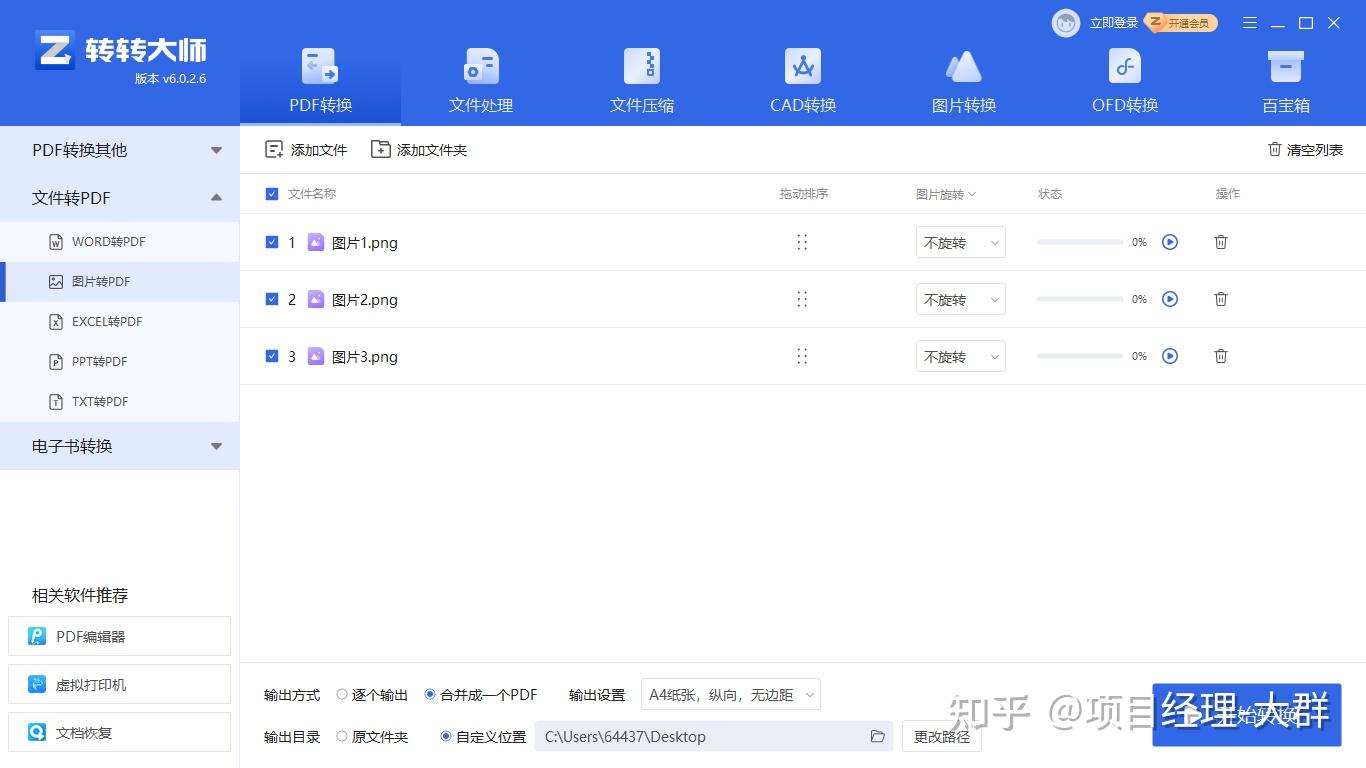Image resolution: width=1366 pixels, height=768 pixels.
Task: Click the 图片1.png file name
Action: pos(365,243)
